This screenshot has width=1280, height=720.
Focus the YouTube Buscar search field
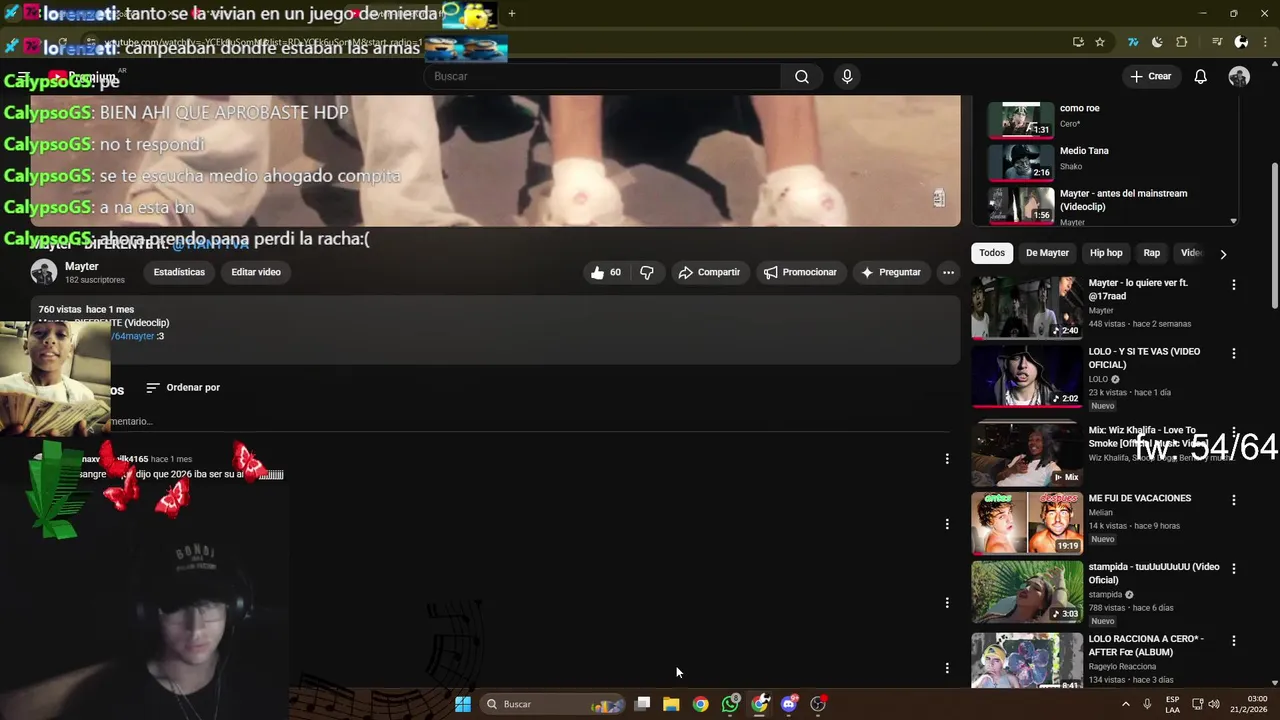pos(602,77)
